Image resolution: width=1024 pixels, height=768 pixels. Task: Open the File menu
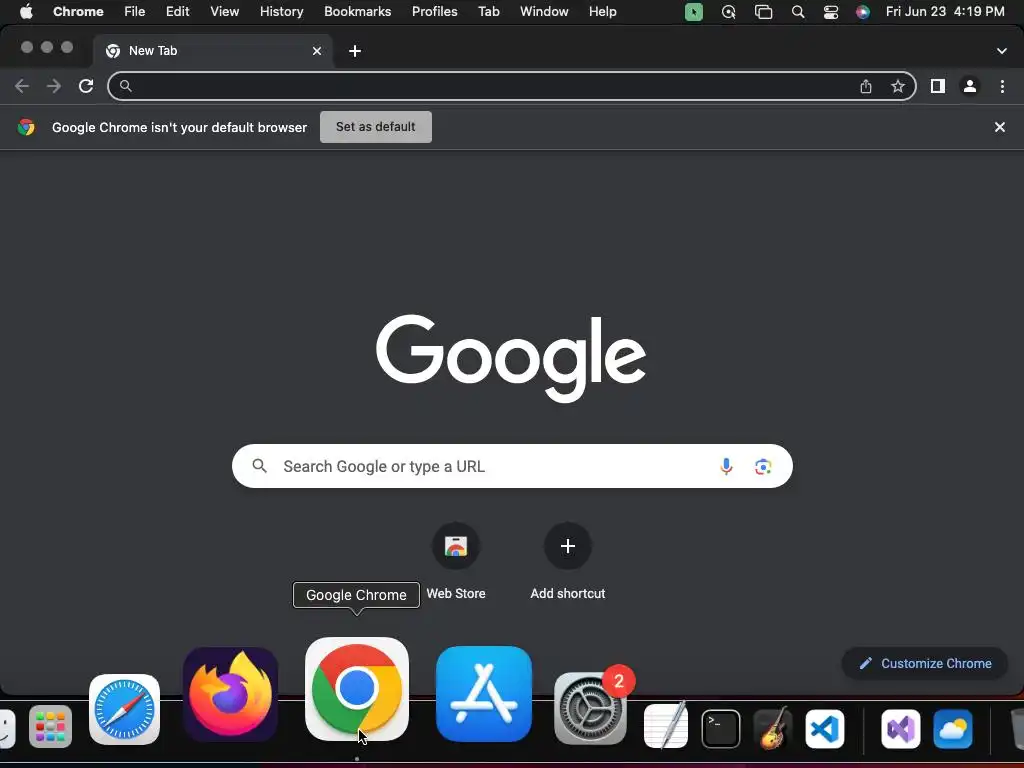135,12
